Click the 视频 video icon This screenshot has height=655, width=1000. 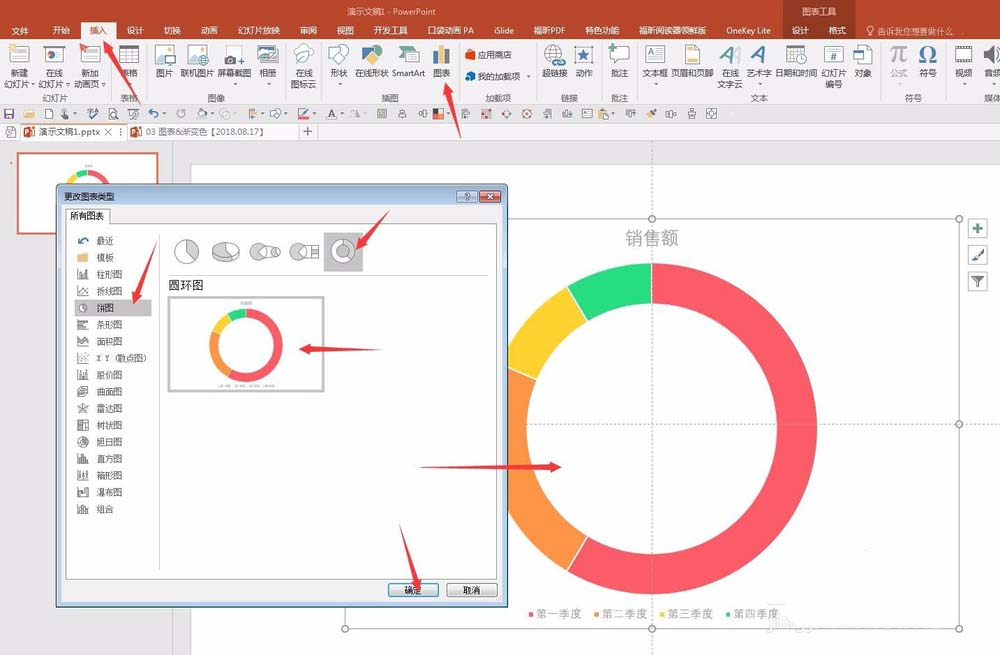[963, 55]
